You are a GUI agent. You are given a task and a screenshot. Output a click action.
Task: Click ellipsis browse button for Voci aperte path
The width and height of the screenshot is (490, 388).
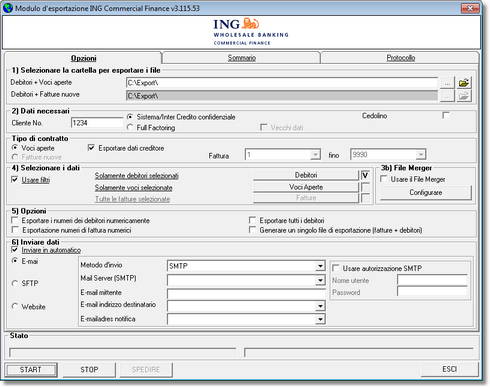pyautogui.click(x=447, y=82)
